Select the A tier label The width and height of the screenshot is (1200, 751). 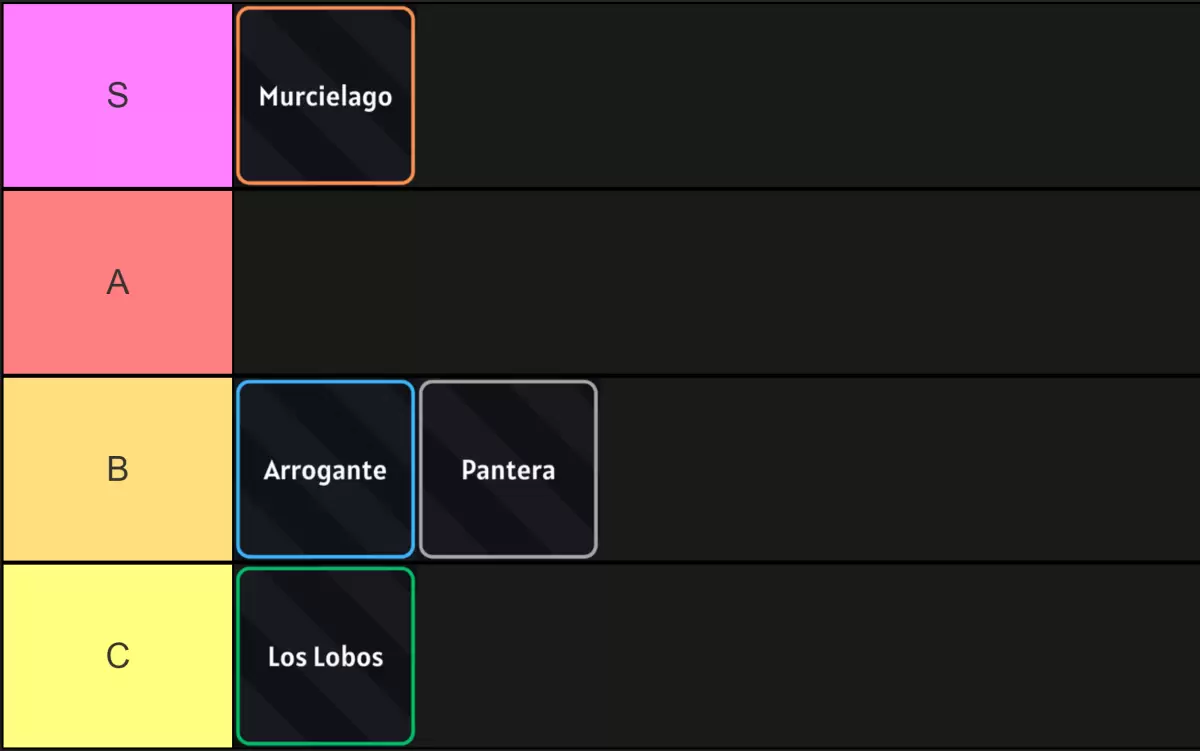click(118, 283)
